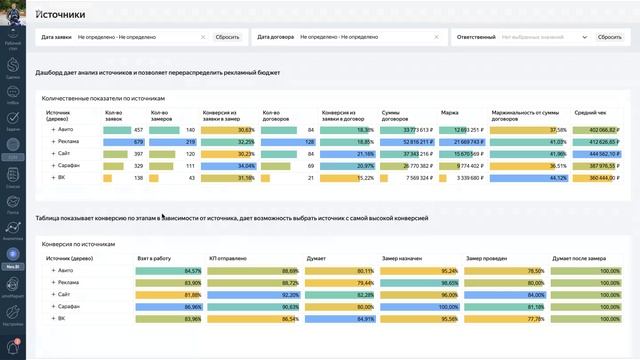Click the Источники page title
The height and width of the screenshot is (360, 640).
[x=60, y=14]
